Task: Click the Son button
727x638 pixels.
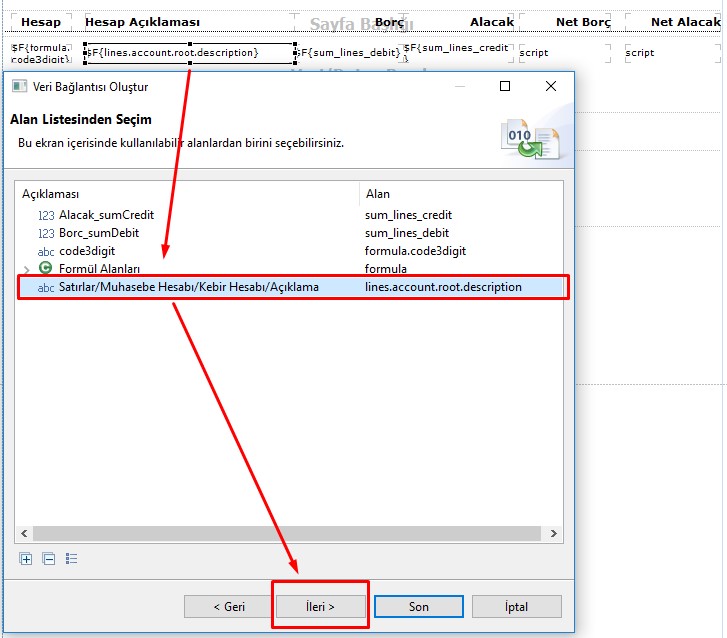Action: [x=419, y=606]
